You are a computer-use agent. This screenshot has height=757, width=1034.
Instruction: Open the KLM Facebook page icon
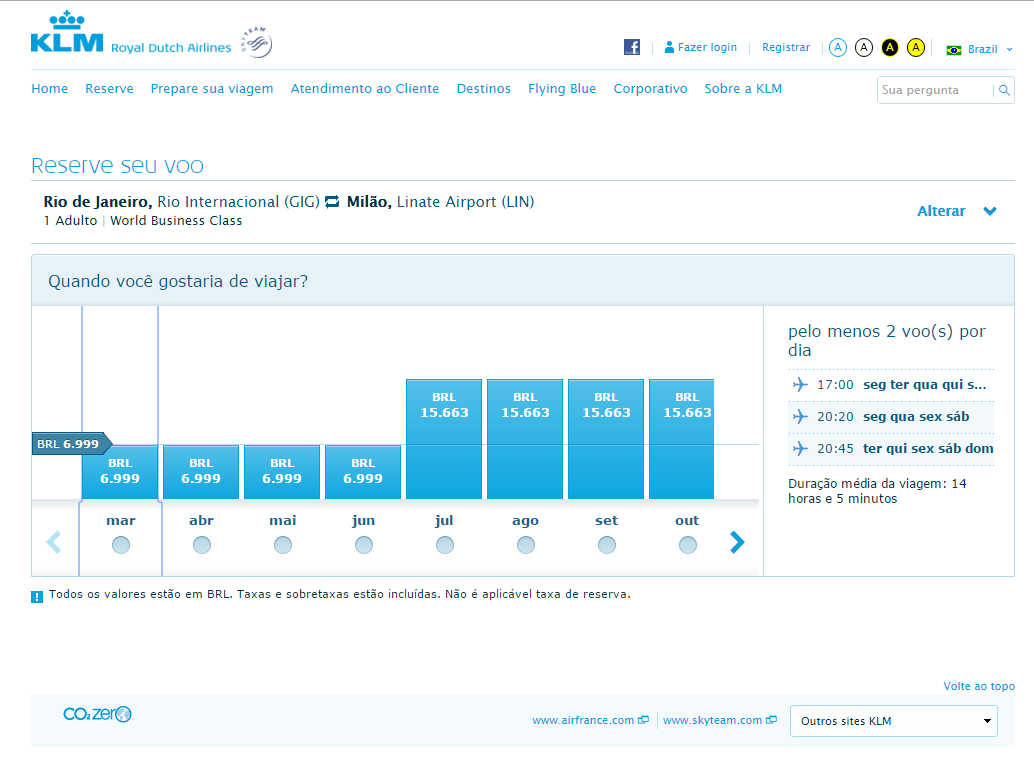click(x=632, y=47)
